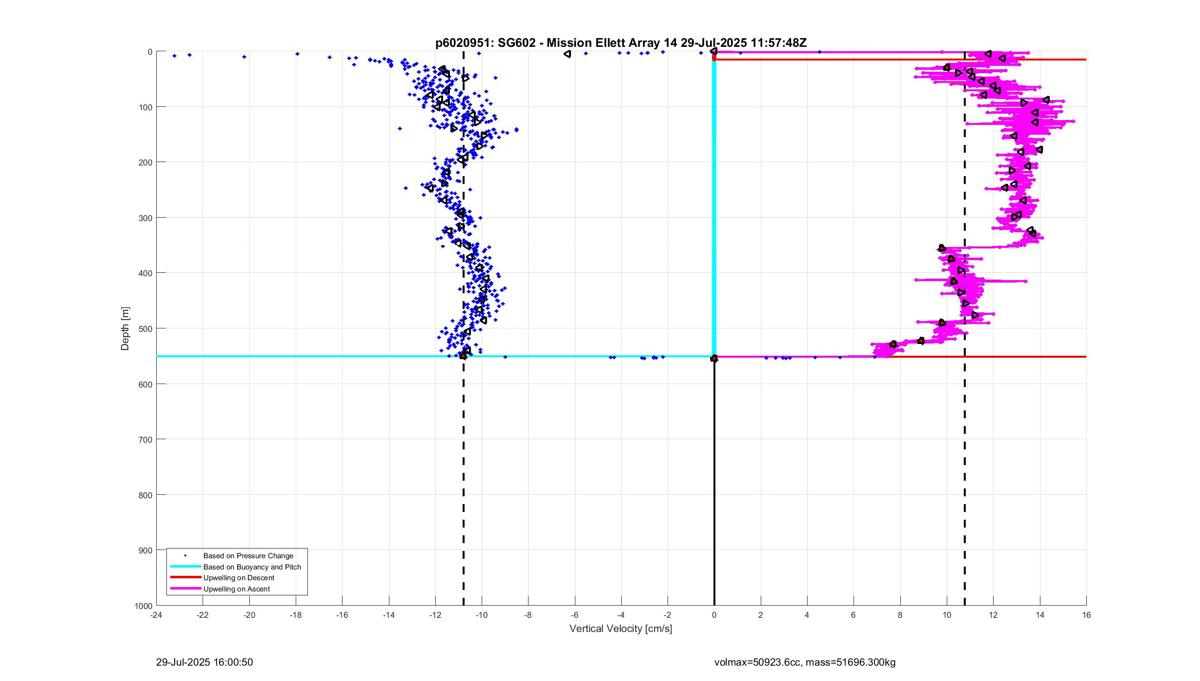The image size is (1200, 681).
Task: Click legend entry 'Based on Buoyancy and Pitch'
Action: point(252,567)
